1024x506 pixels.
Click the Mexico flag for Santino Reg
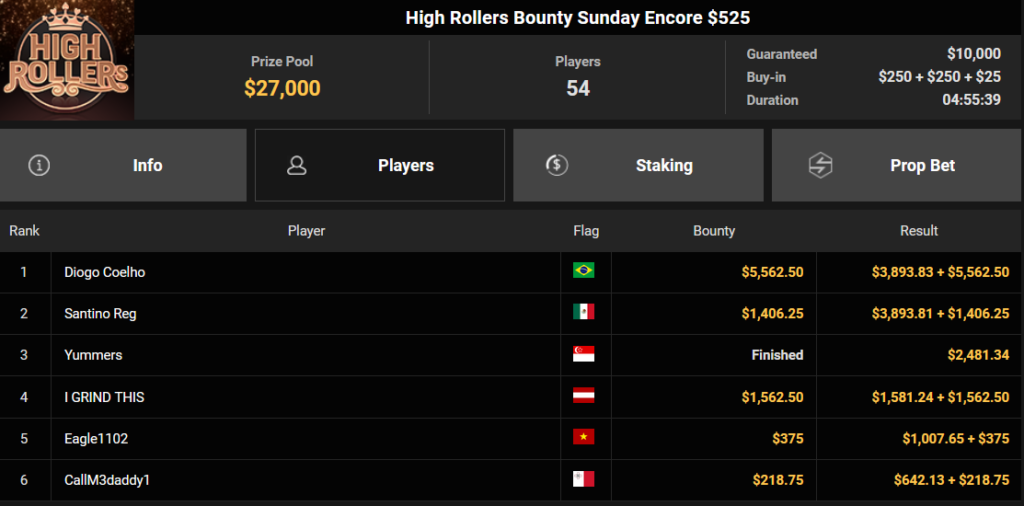tap(583, 313)
